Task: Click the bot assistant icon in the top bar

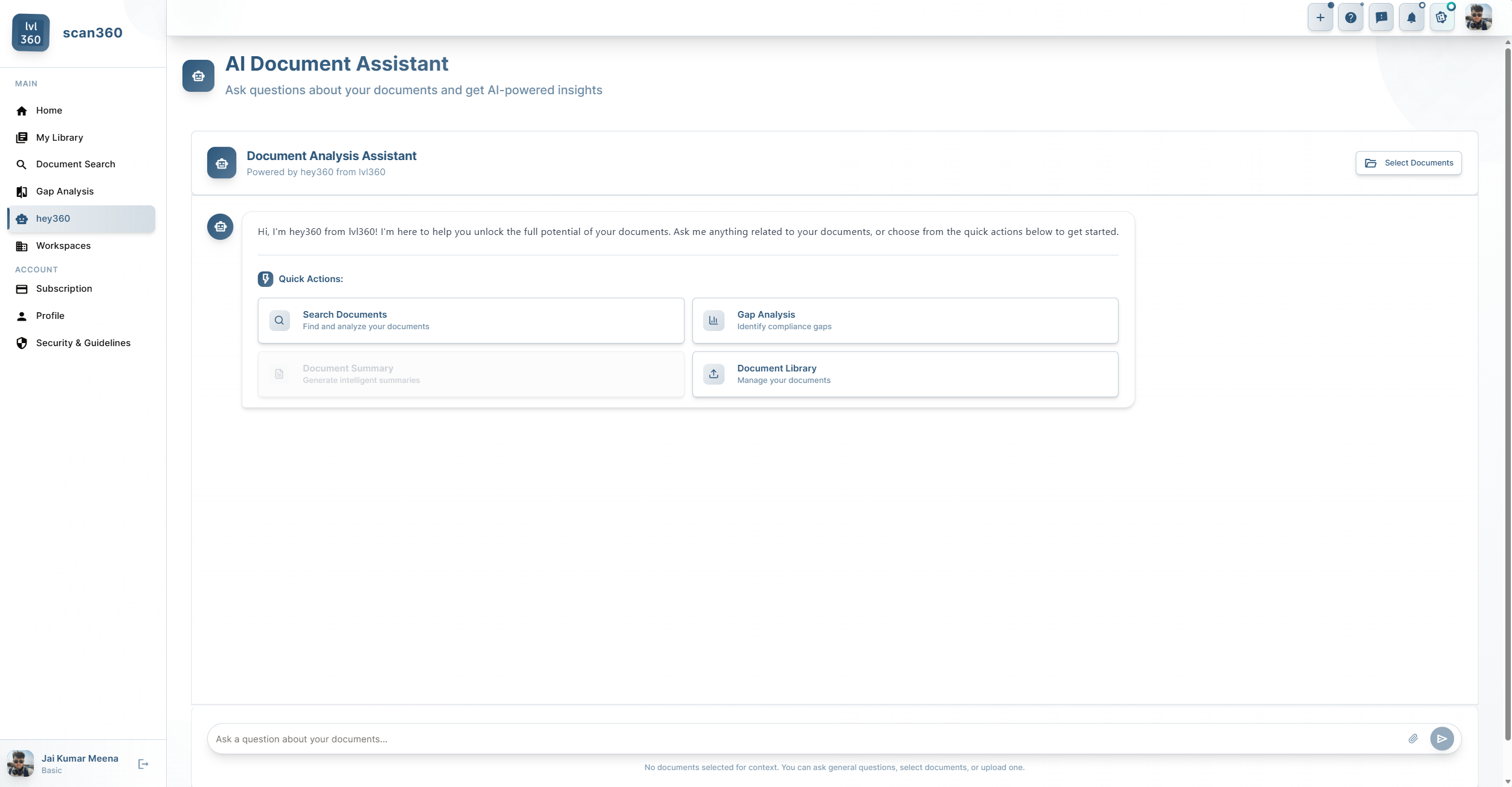Action: tap(1441, 17)
